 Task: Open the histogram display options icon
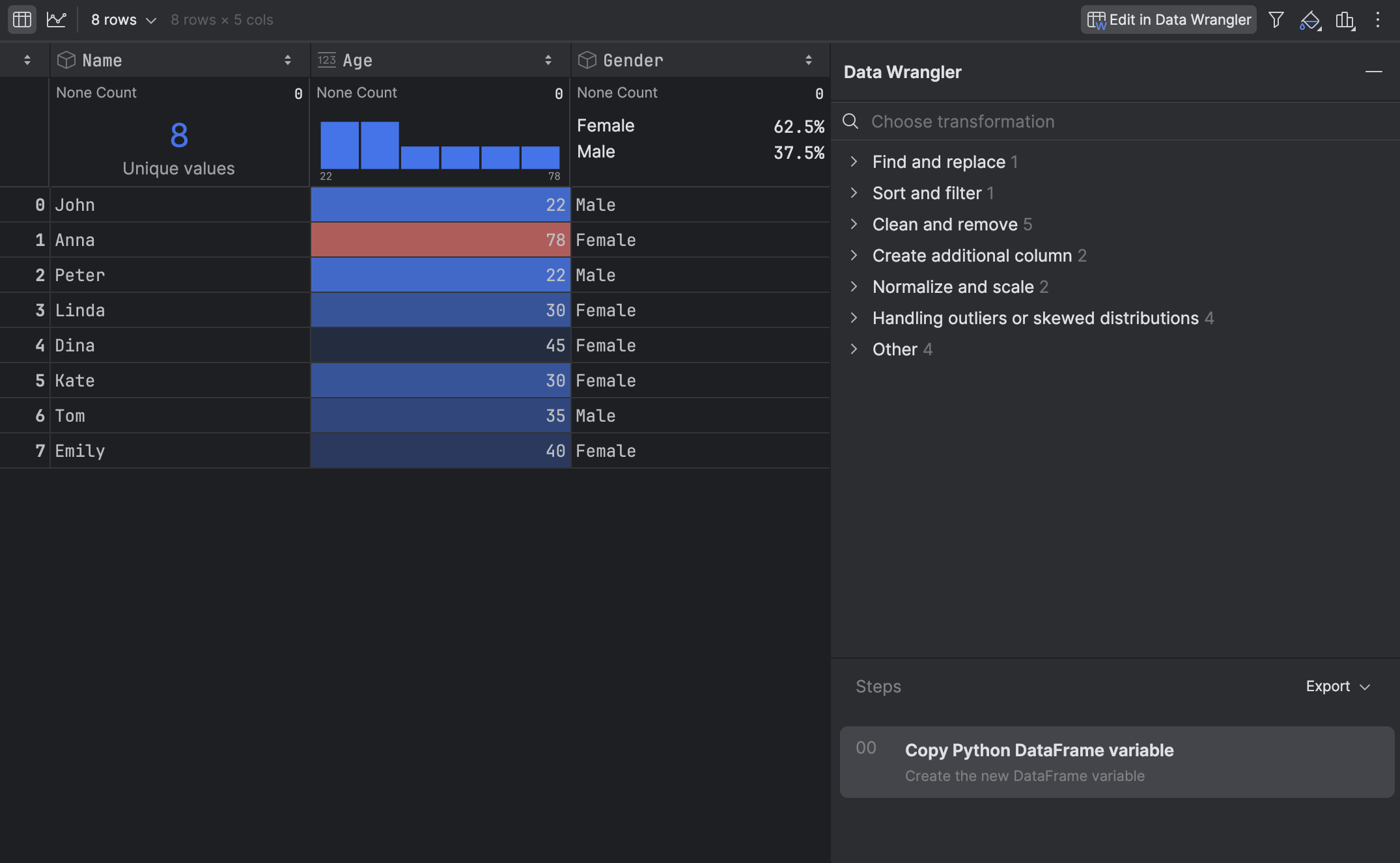point(1346,20)
